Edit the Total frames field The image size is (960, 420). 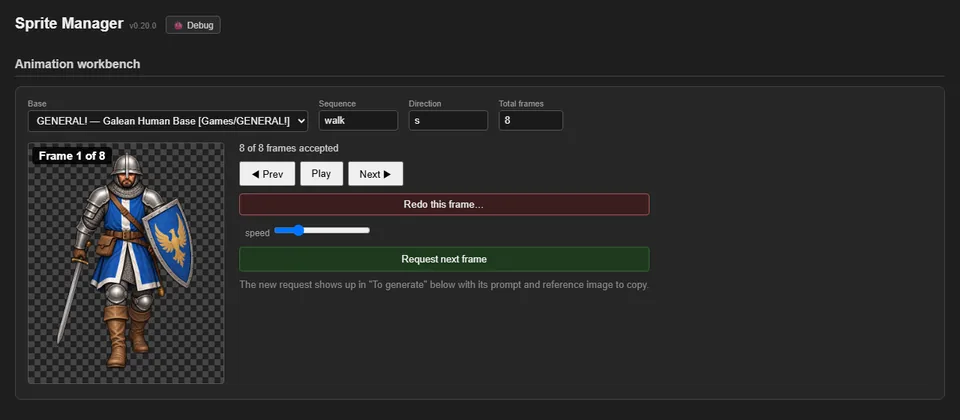(531, 121)
